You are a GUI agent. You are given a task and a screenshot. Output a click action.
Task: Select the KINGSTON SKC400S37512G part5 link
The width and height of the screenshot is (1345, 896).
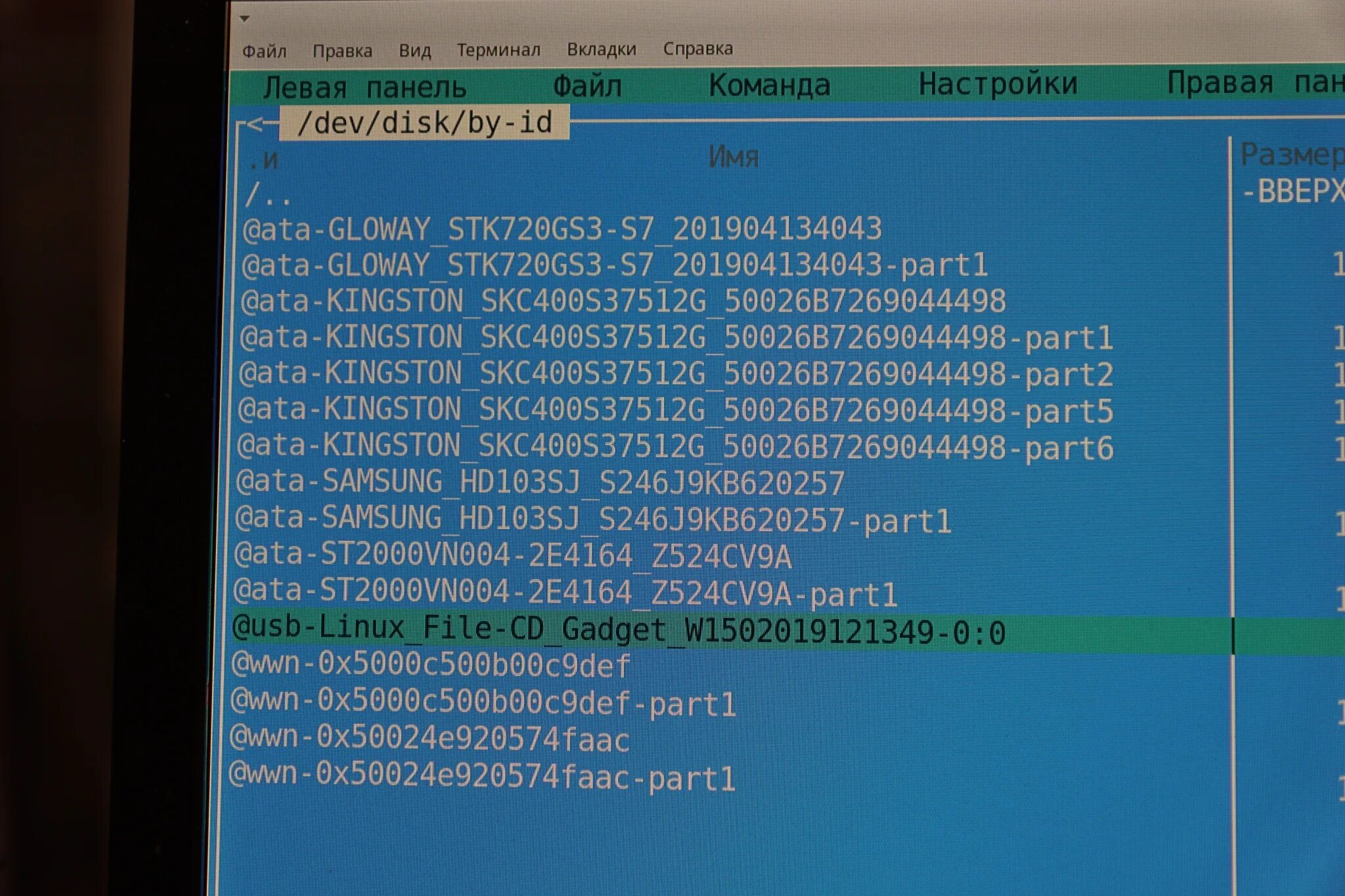[675, 410]
